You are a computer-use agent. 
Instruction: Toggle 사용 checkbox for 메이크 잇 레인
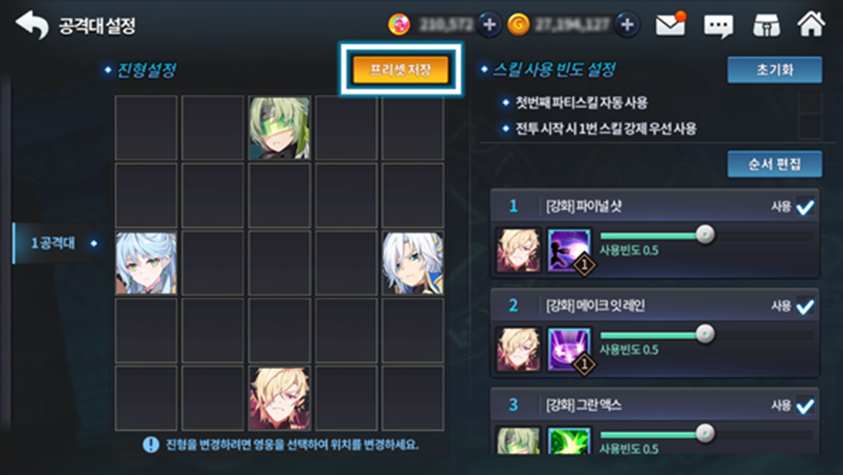805,306
